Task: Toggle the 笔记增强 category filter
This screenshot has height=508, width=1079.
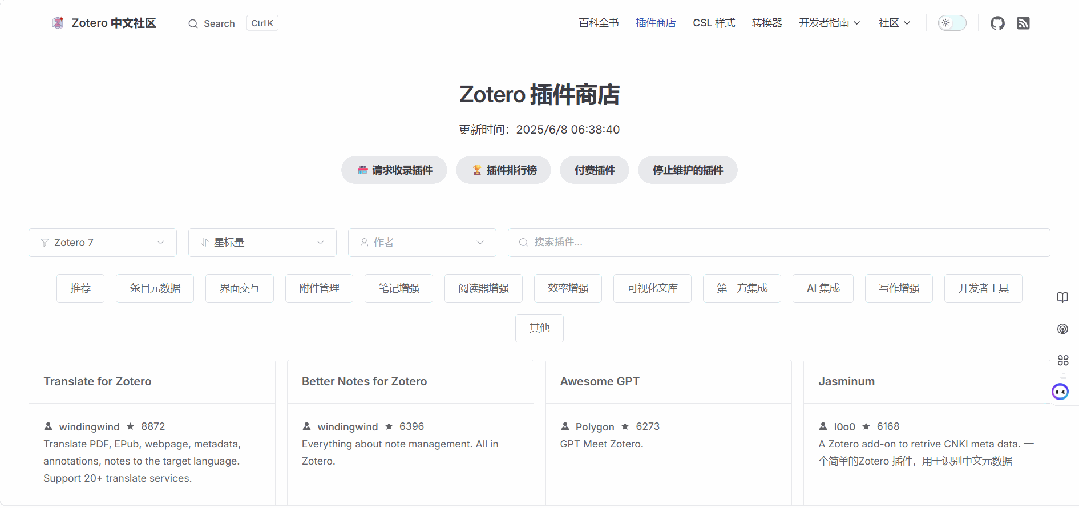Action: 399,288
